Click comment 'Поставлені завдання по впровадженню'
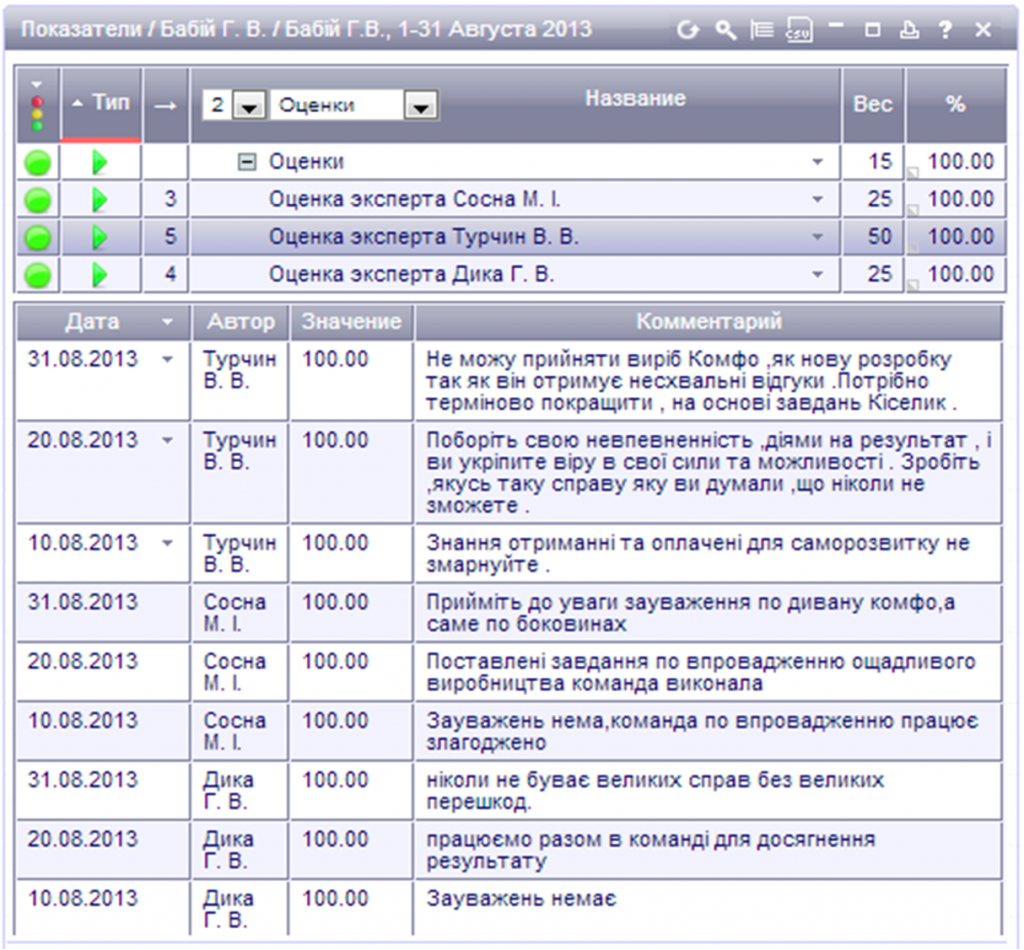The image size is (1024, 950). (x=701, y=673)
